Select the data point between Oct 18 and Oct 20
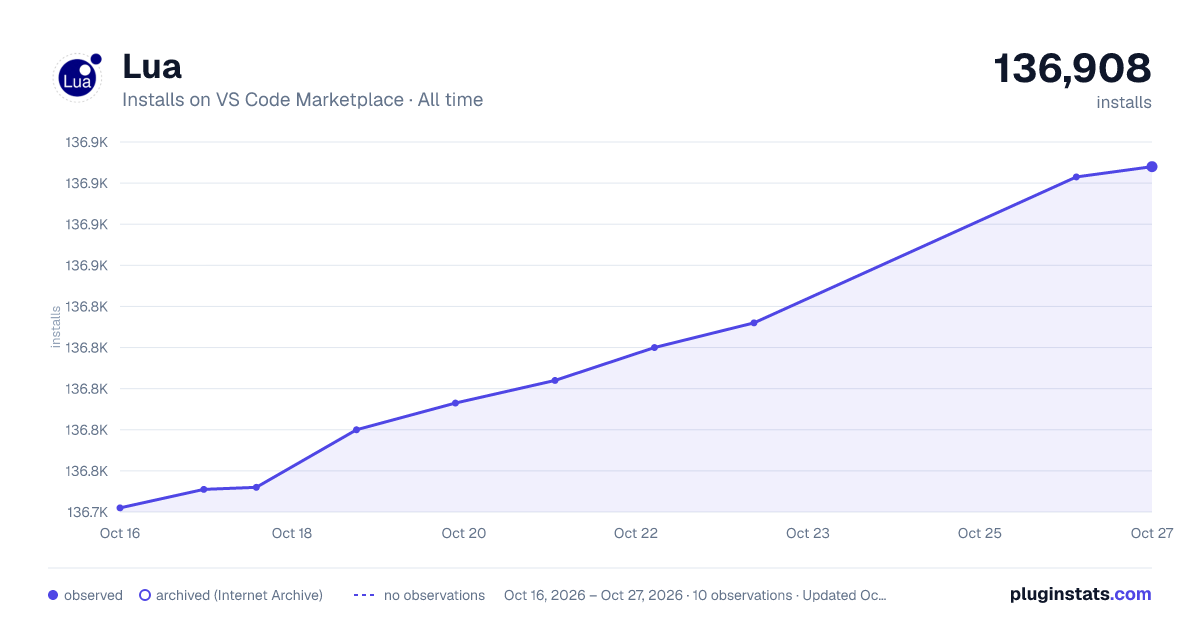The width and height of the screenshot is (1200, 630). tap(356, 430)
